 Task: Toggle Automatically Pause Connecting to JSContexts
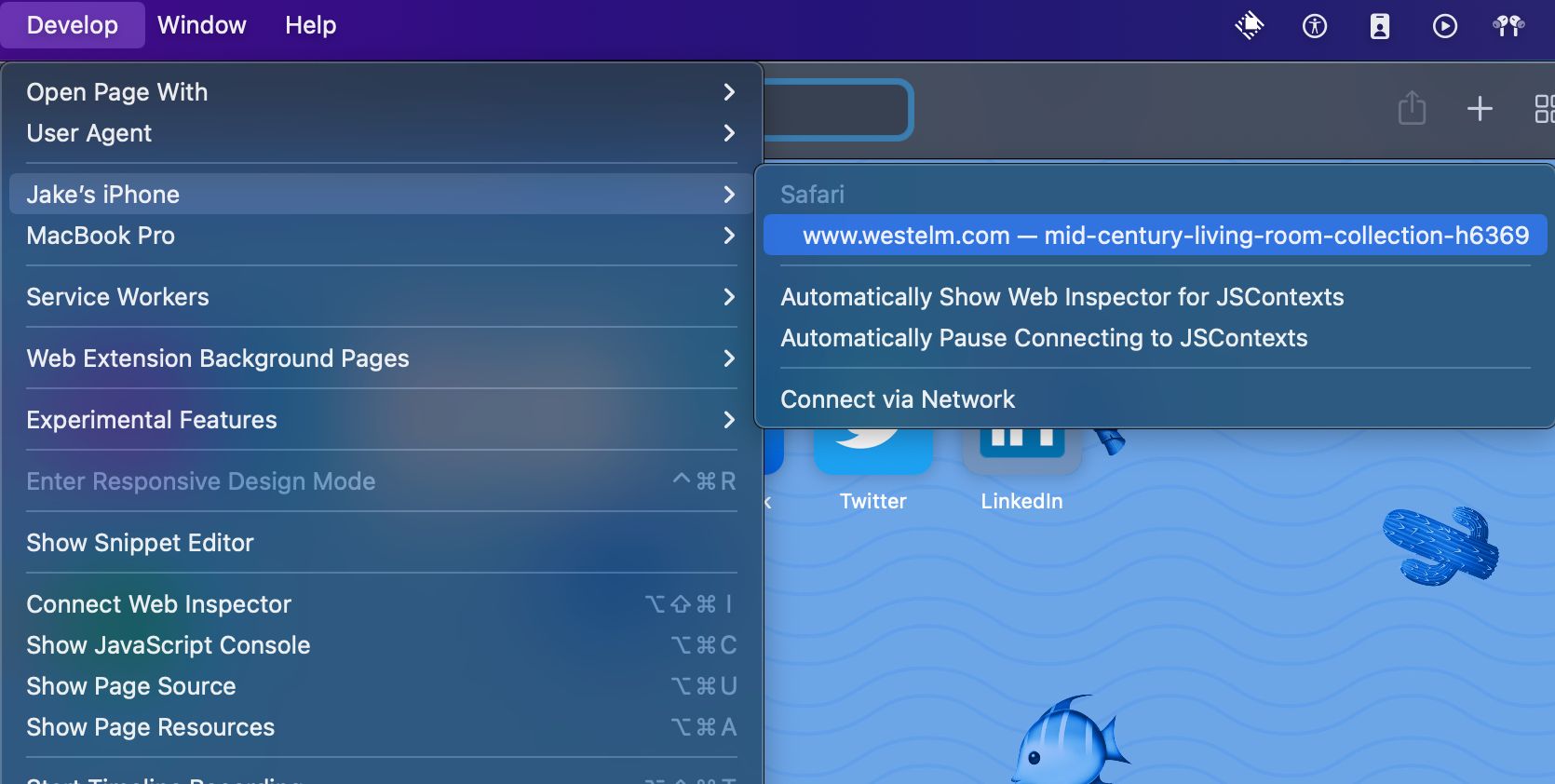[x=1044, y=338]
